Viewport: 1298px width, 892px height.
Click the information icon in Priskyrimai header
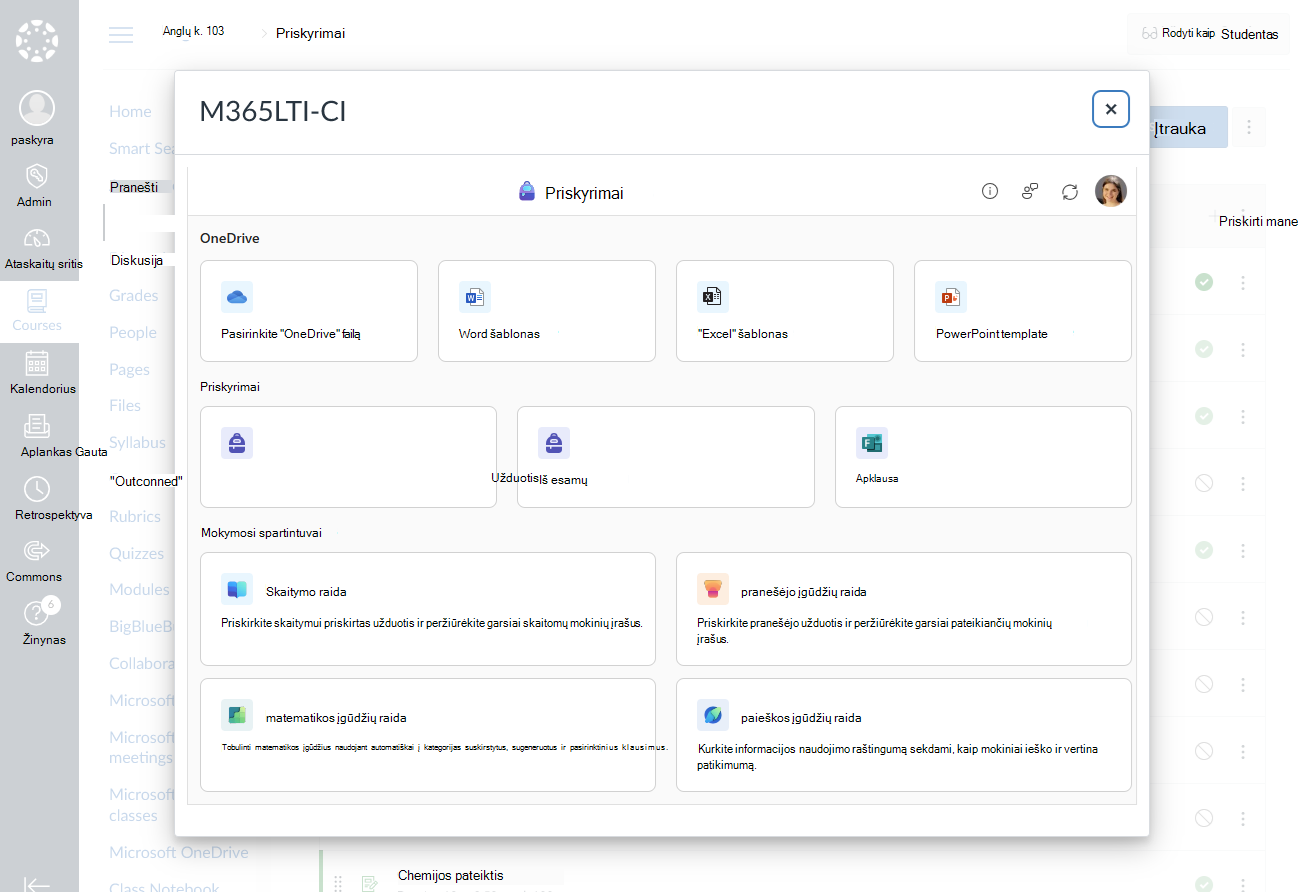[990, 191]
